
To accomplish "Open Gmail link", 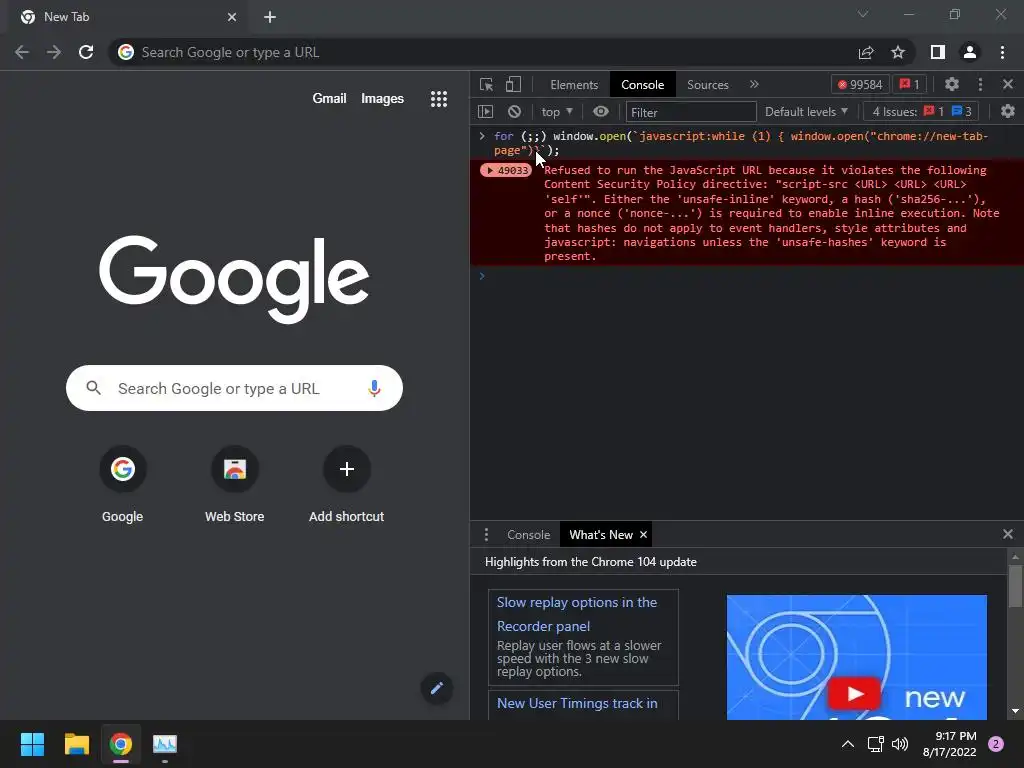I will 329,99.
